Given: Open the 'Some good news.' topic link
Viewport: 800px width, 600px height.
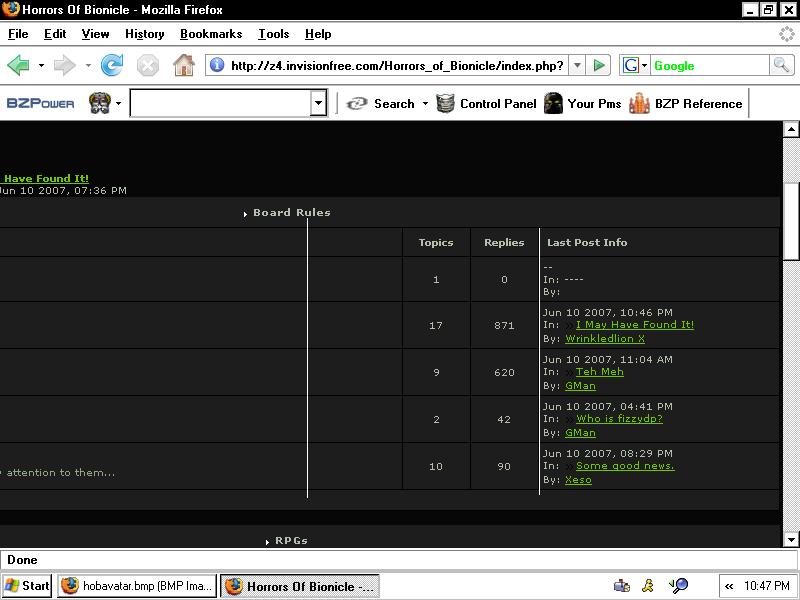Looking at the screenshot, I should click(625, 465).
